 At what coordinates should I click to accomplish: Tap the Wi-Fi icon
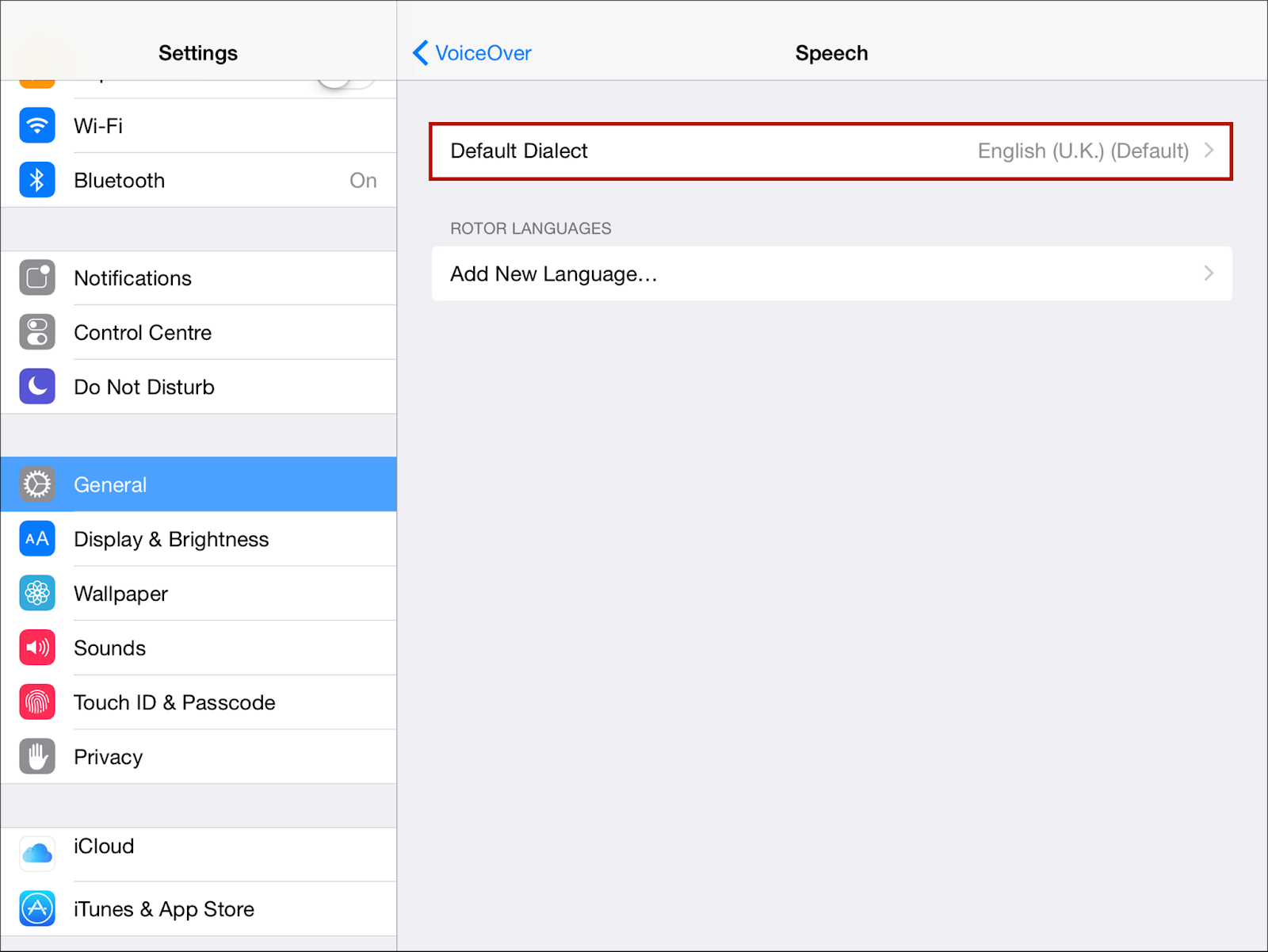pyautogui.click(x=37, y=125)
